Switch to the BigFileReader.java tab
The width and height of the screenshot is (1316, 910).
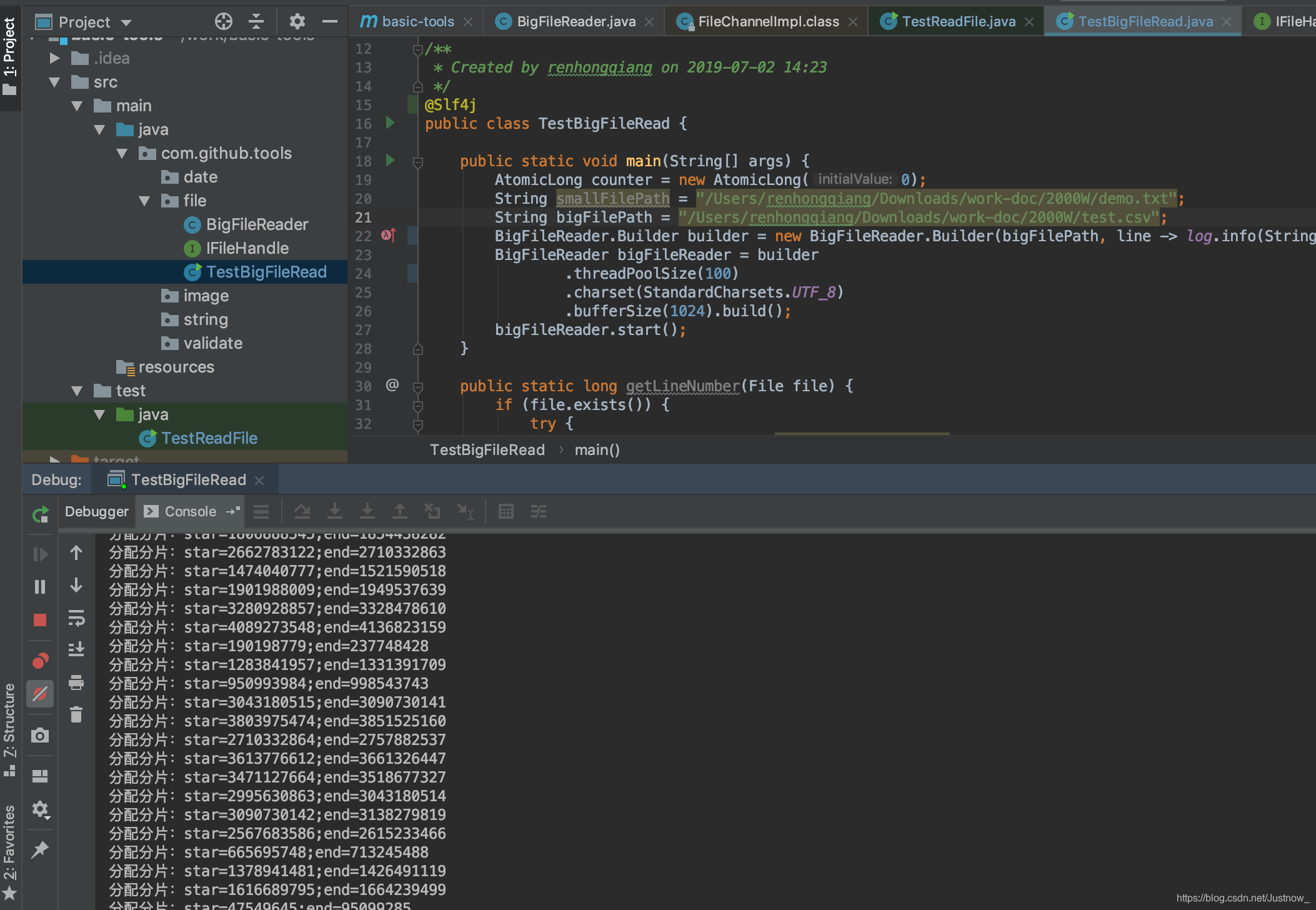click(575, 22)
